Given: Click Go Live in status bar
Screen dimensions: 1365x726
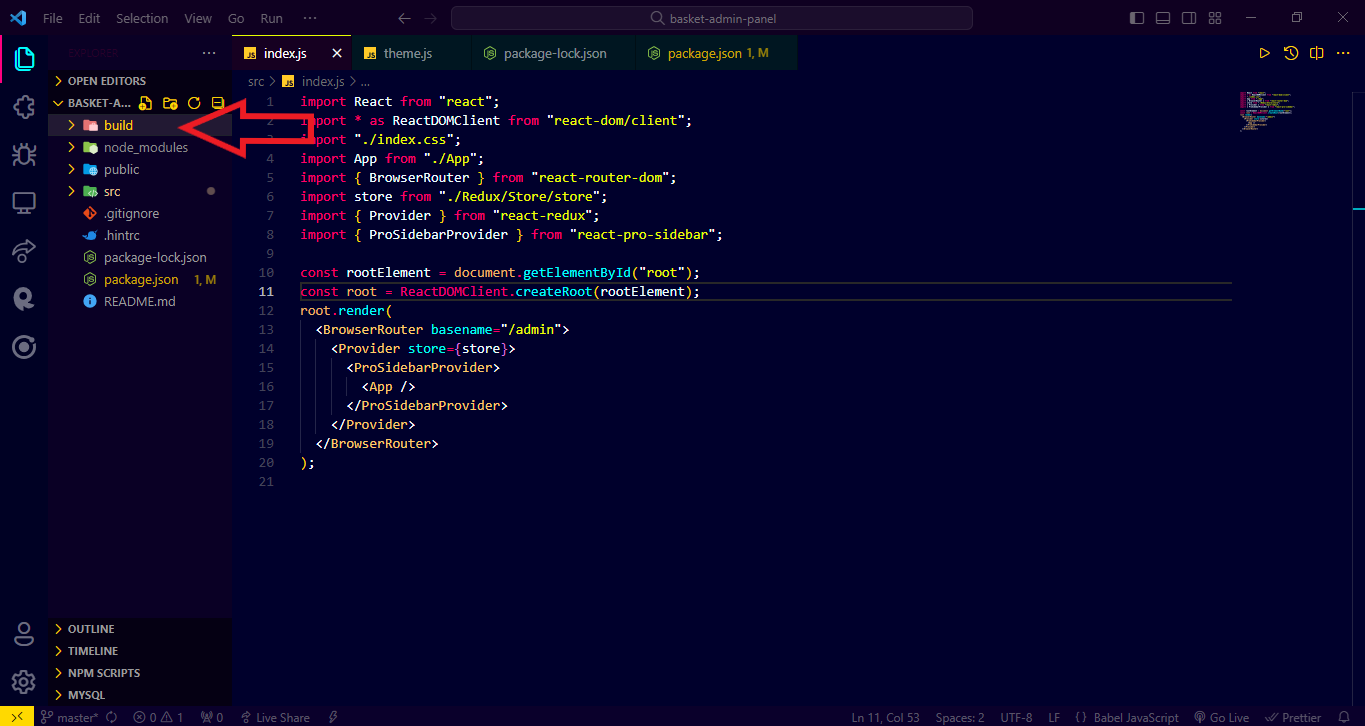Looking at the screenshot, I should point(1222,717).
